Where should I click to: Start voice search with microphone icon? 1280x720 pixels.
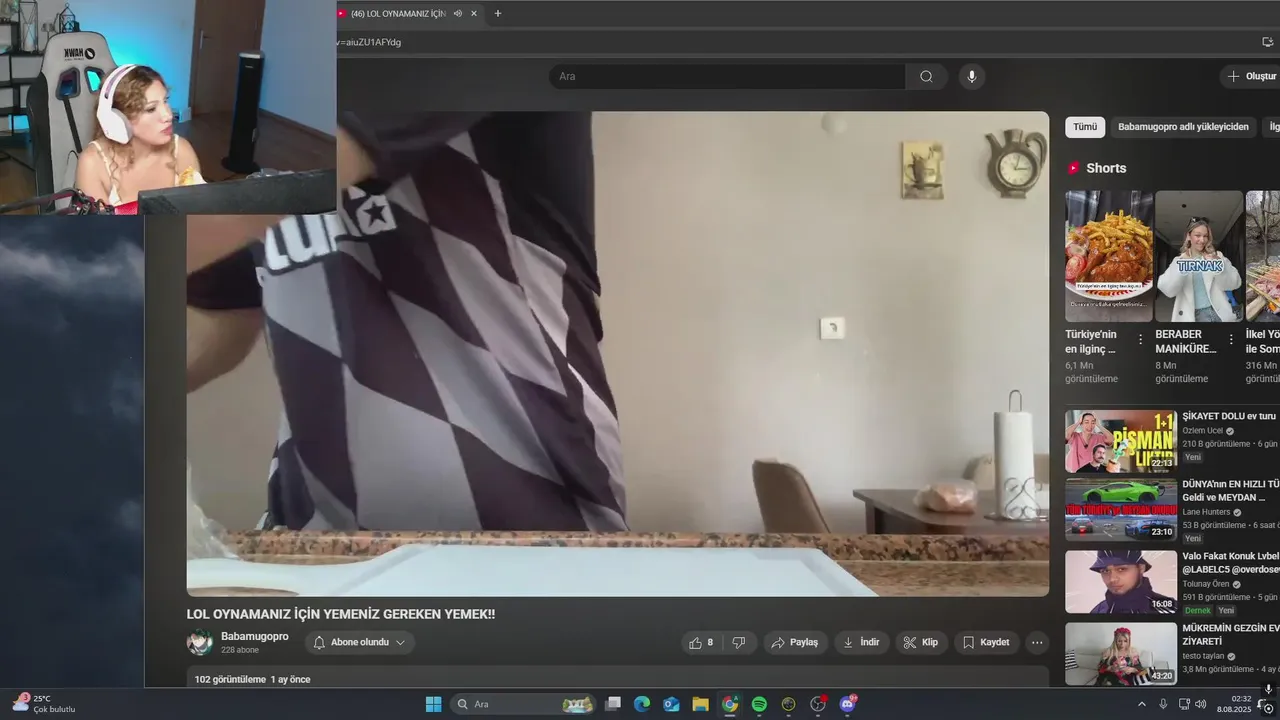[x=970, y=76]
